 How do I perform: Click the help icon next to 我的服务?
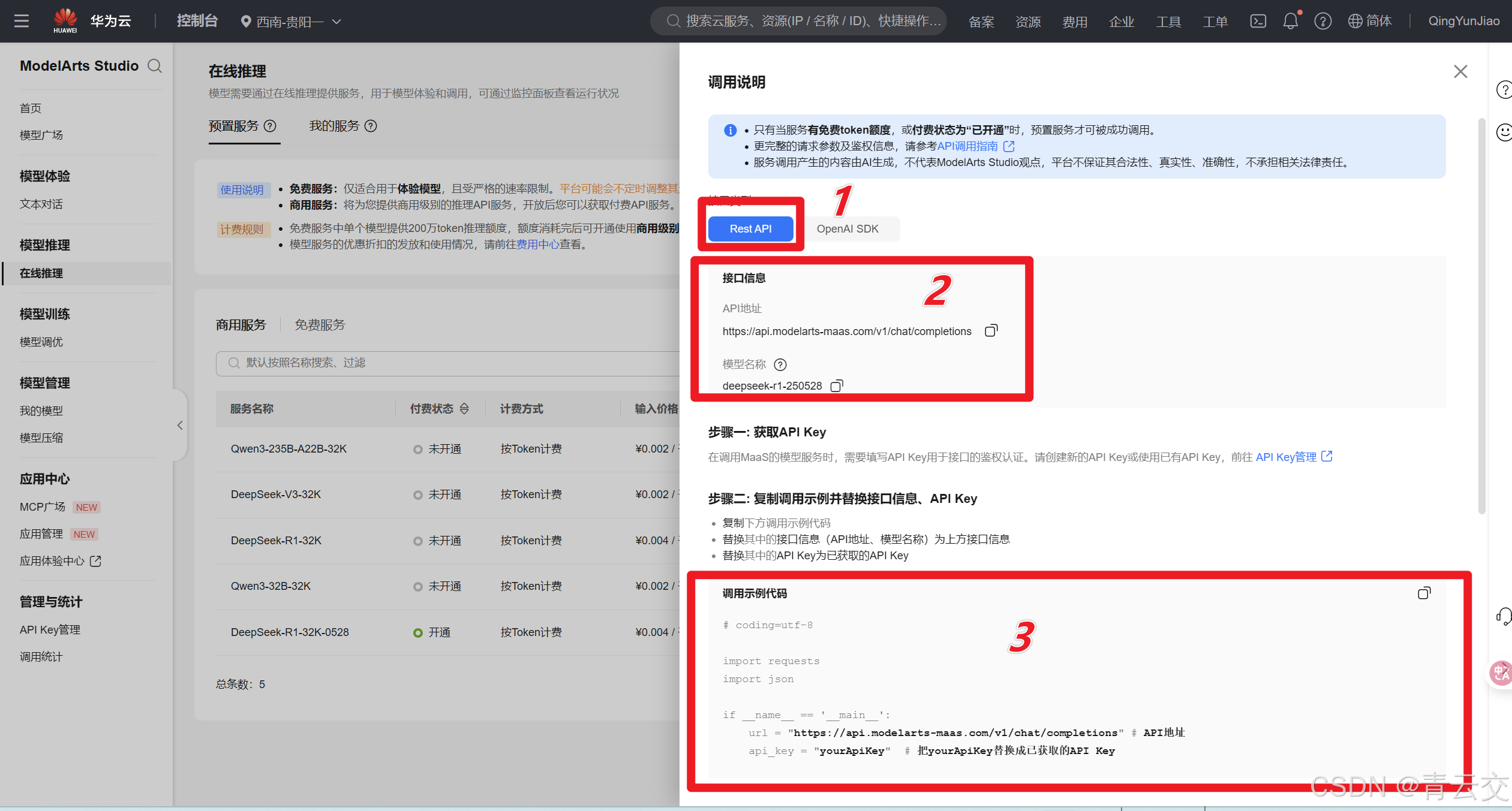(371, 126)
